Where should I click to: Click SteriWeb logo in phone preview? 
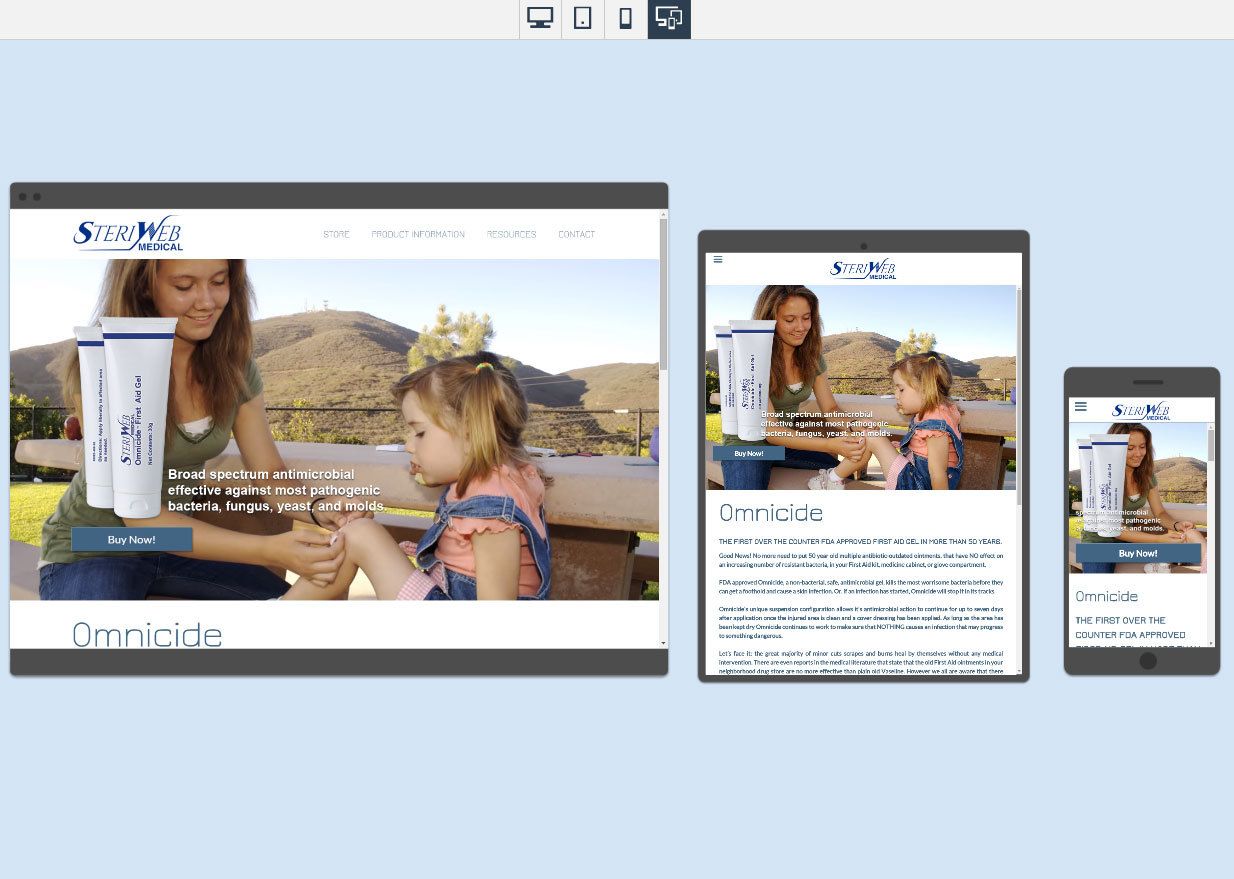[1141, 411]
